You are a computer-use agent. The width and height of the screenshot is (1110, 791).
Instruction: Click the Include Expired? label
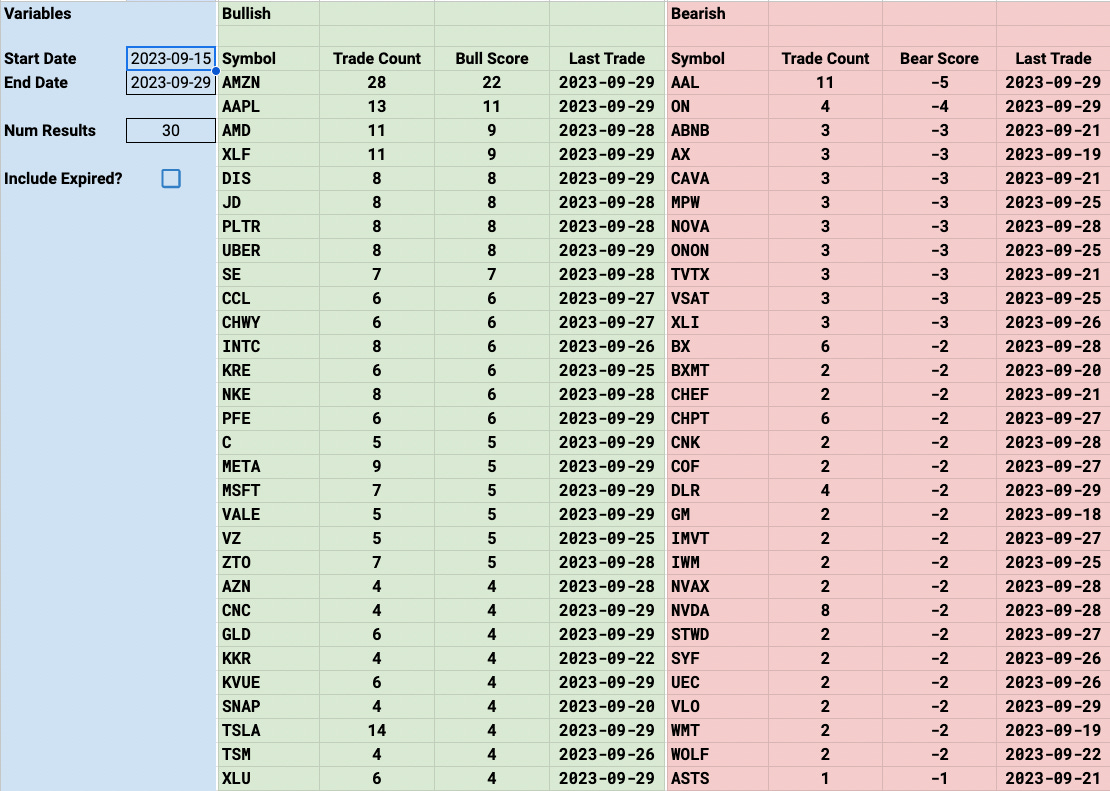coord(63,178)
